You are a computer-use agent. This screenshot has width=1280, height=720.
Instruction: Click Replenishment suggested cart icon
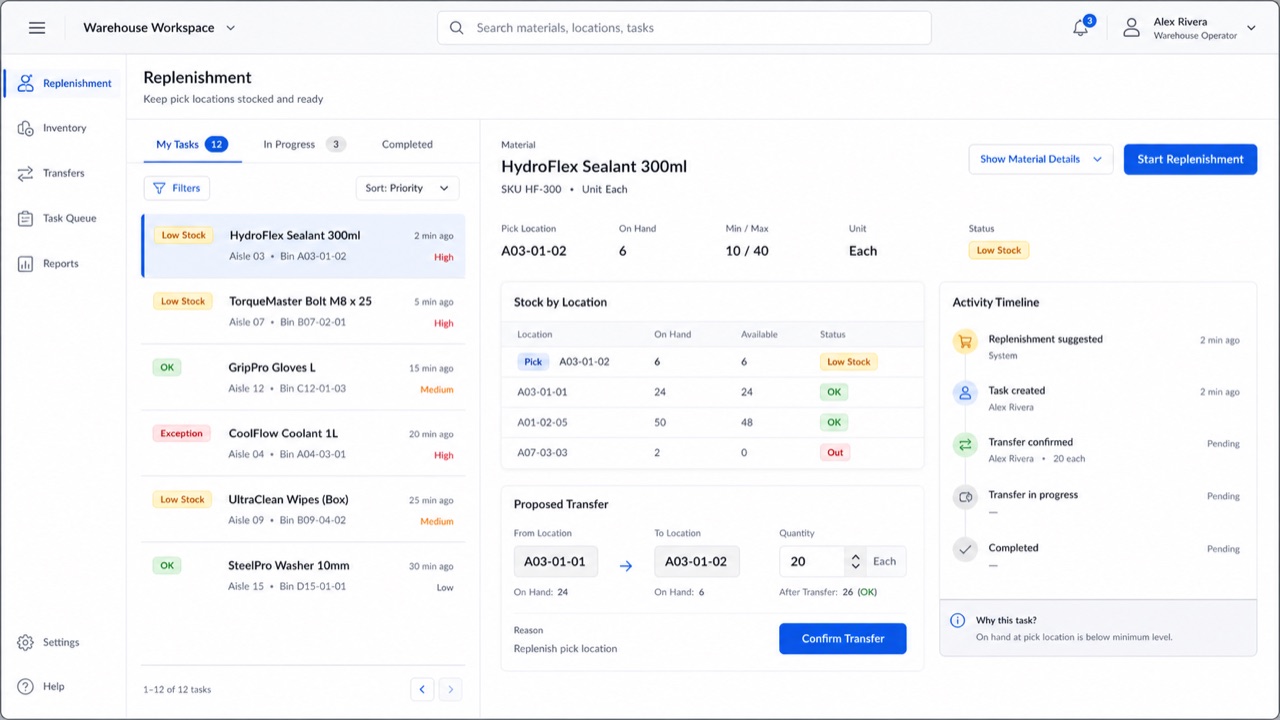965,341
